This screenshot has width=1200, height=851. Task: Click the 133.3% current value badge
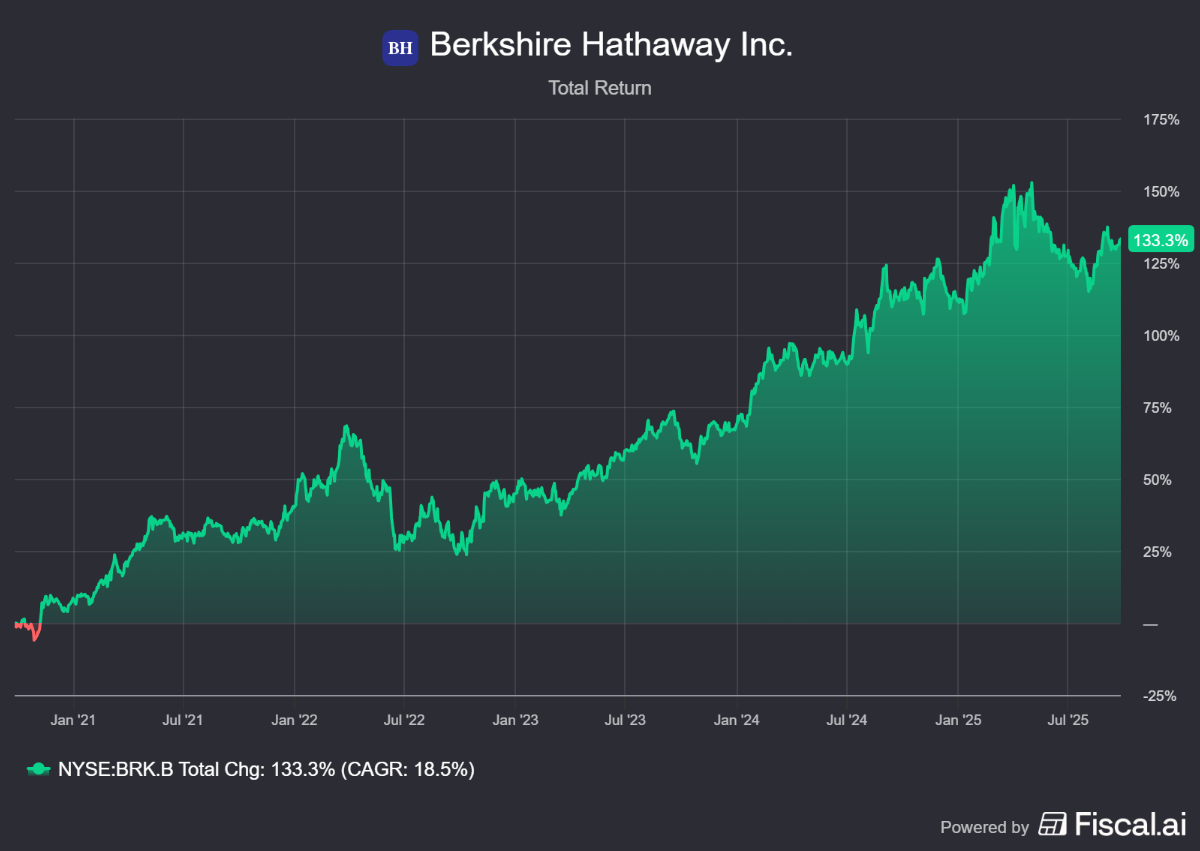click(1159, 240)
